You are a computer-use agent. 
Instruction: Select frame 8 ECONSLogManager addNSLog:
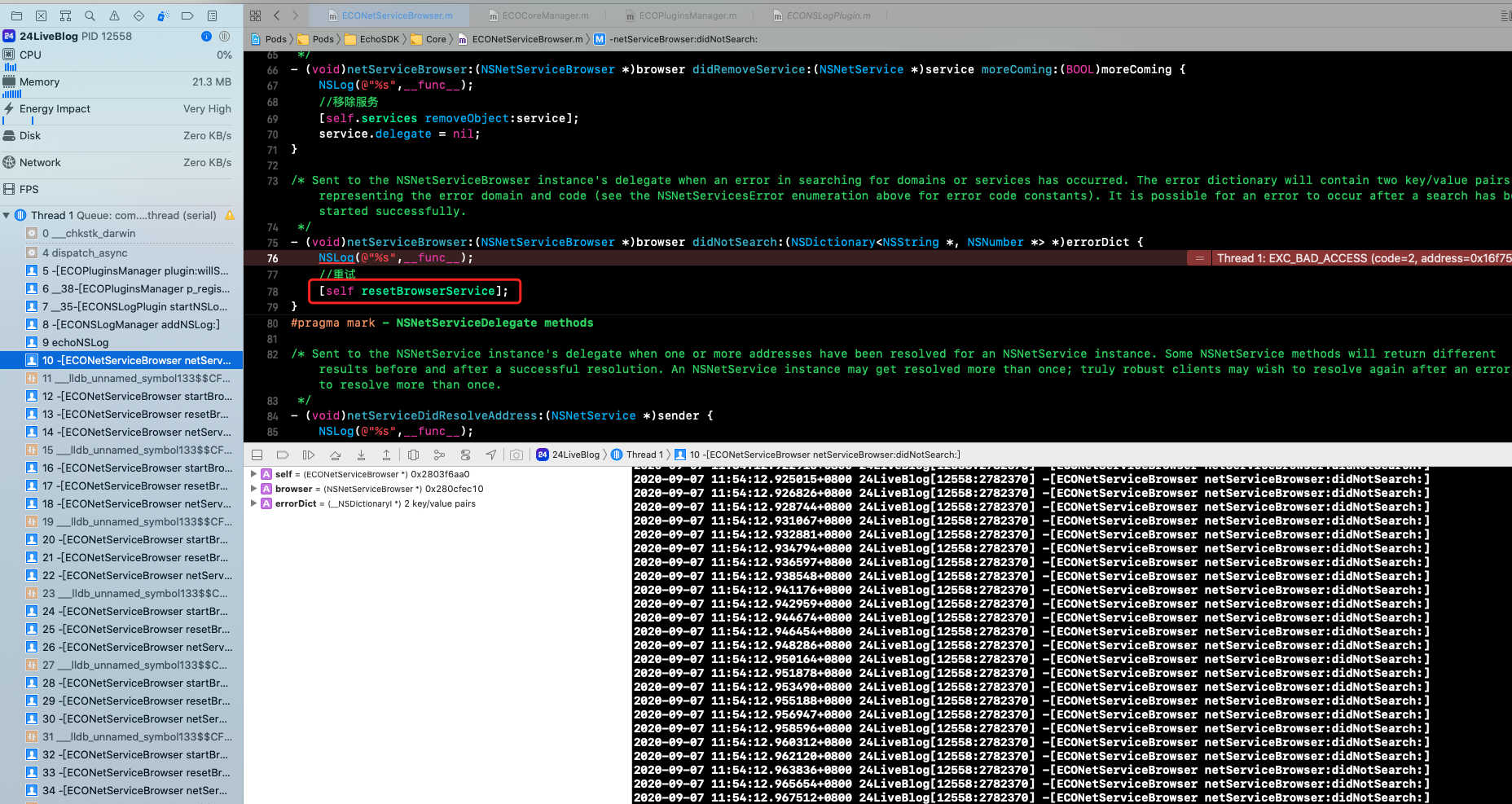121,325
